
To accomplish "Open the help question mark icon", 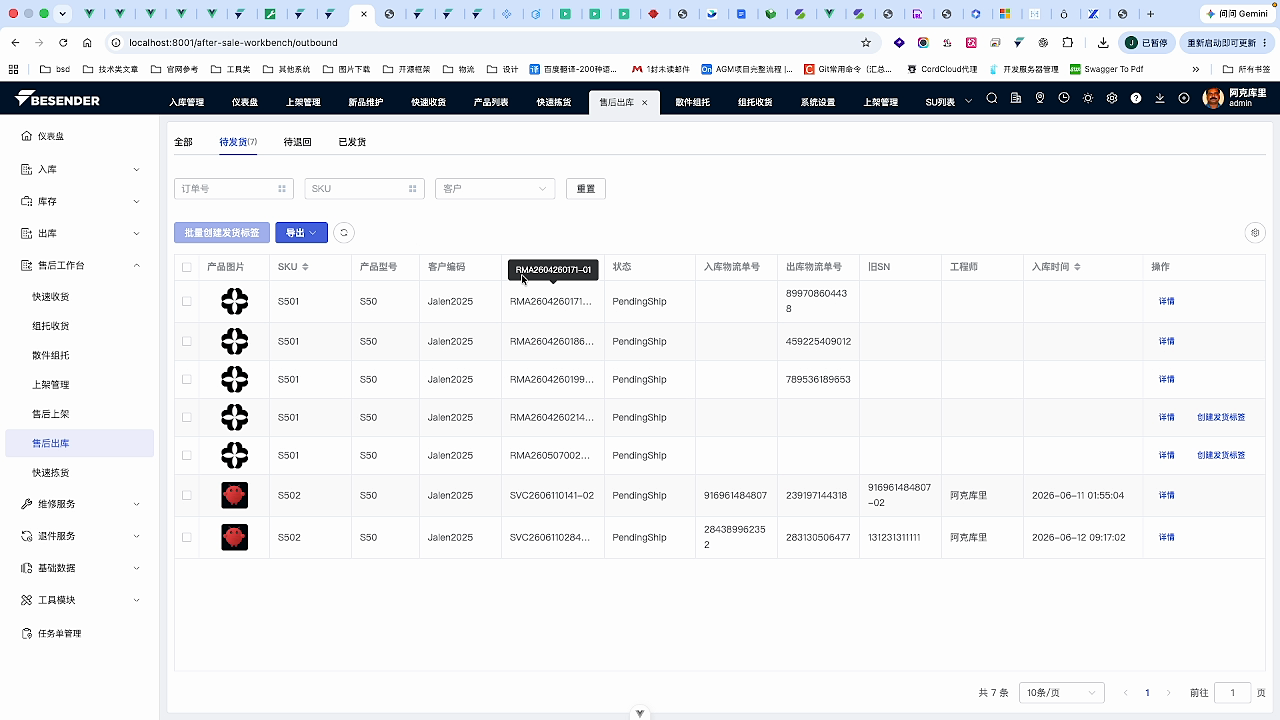I will click(x=1136, y=98).
